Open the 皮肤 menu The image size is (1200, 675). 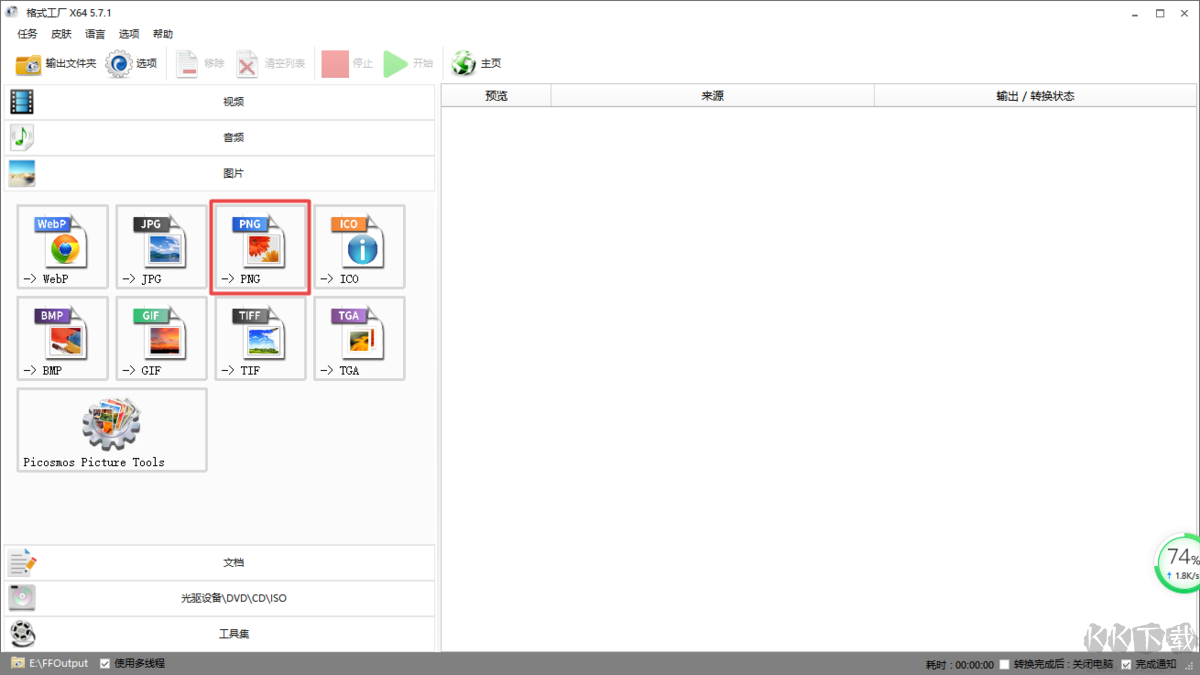point(61,34)
